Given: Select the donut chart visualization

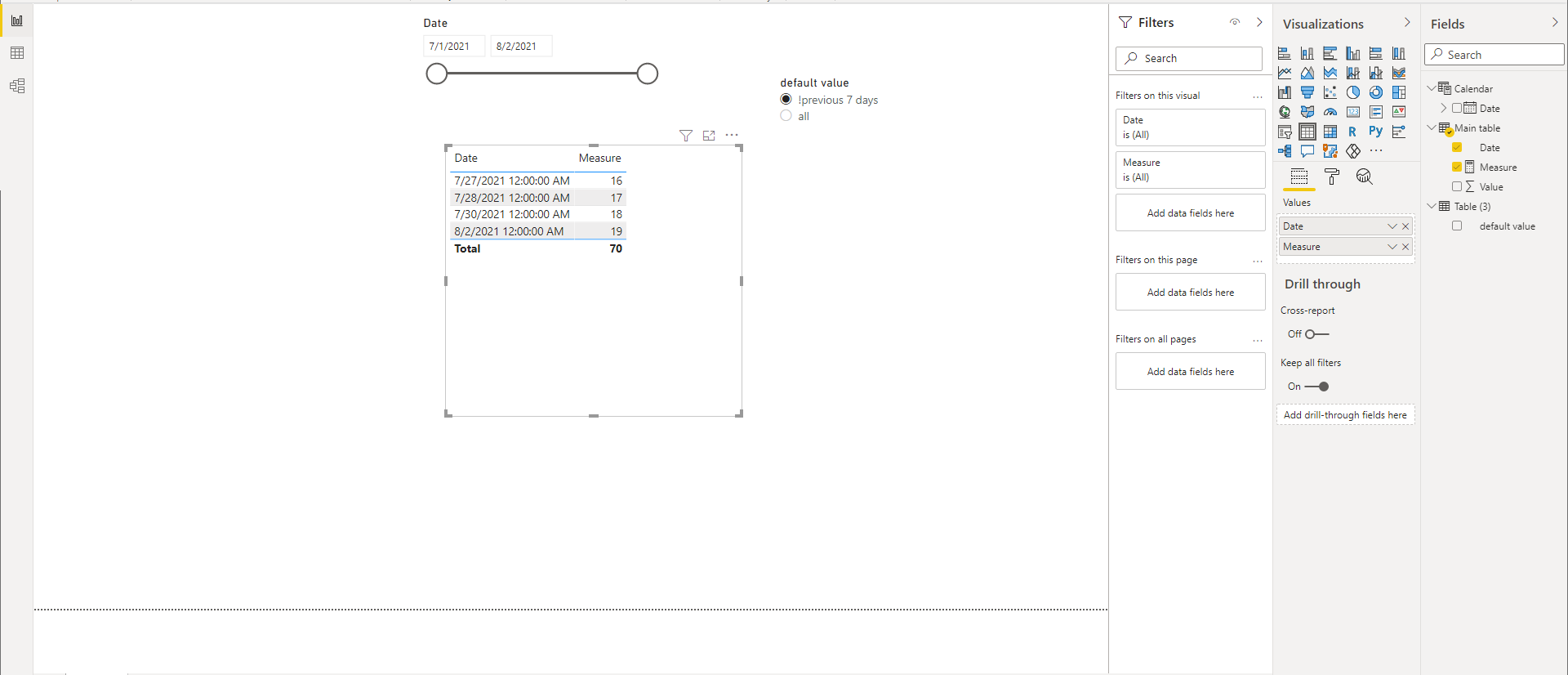Looking at the screenshot, I should (x=1376, y=92).
